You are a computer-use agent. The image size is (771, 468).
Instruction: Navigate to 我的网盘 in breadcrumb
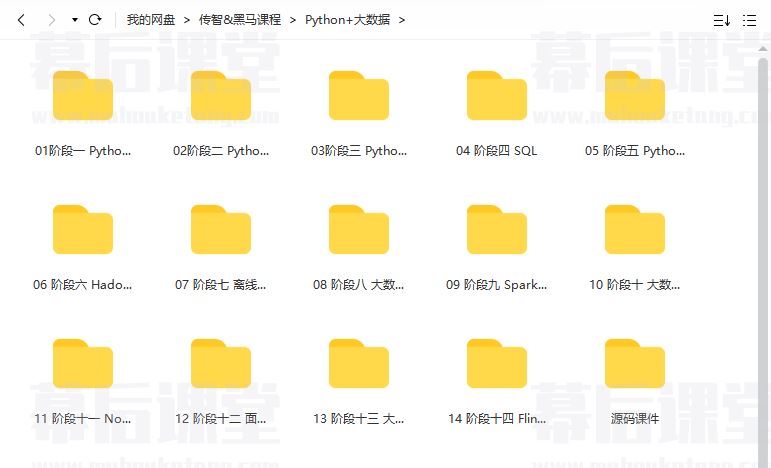pyautogui.click(x=150, y=20)
